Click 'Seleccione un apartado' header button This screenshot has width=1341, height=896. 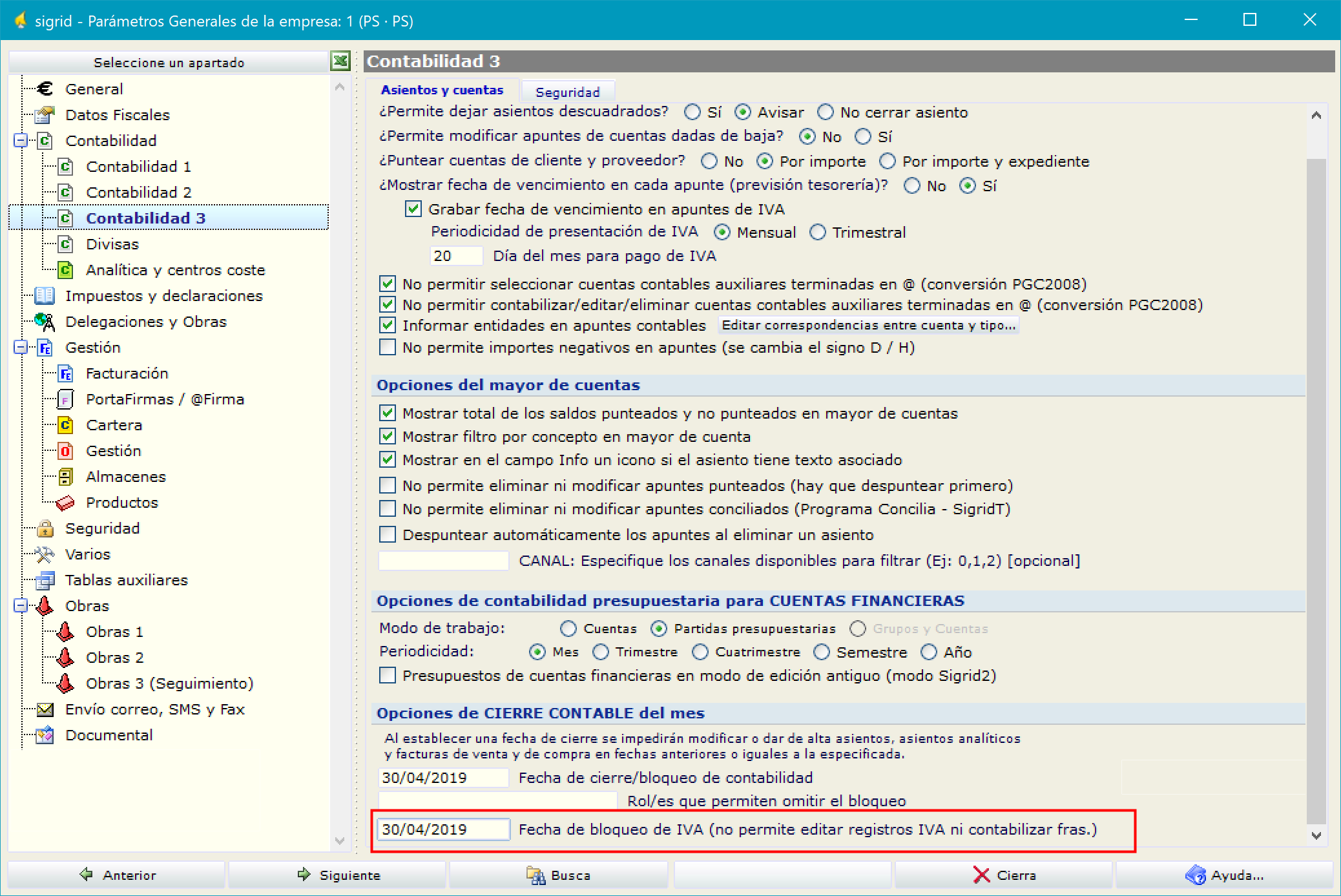[169, 62]
